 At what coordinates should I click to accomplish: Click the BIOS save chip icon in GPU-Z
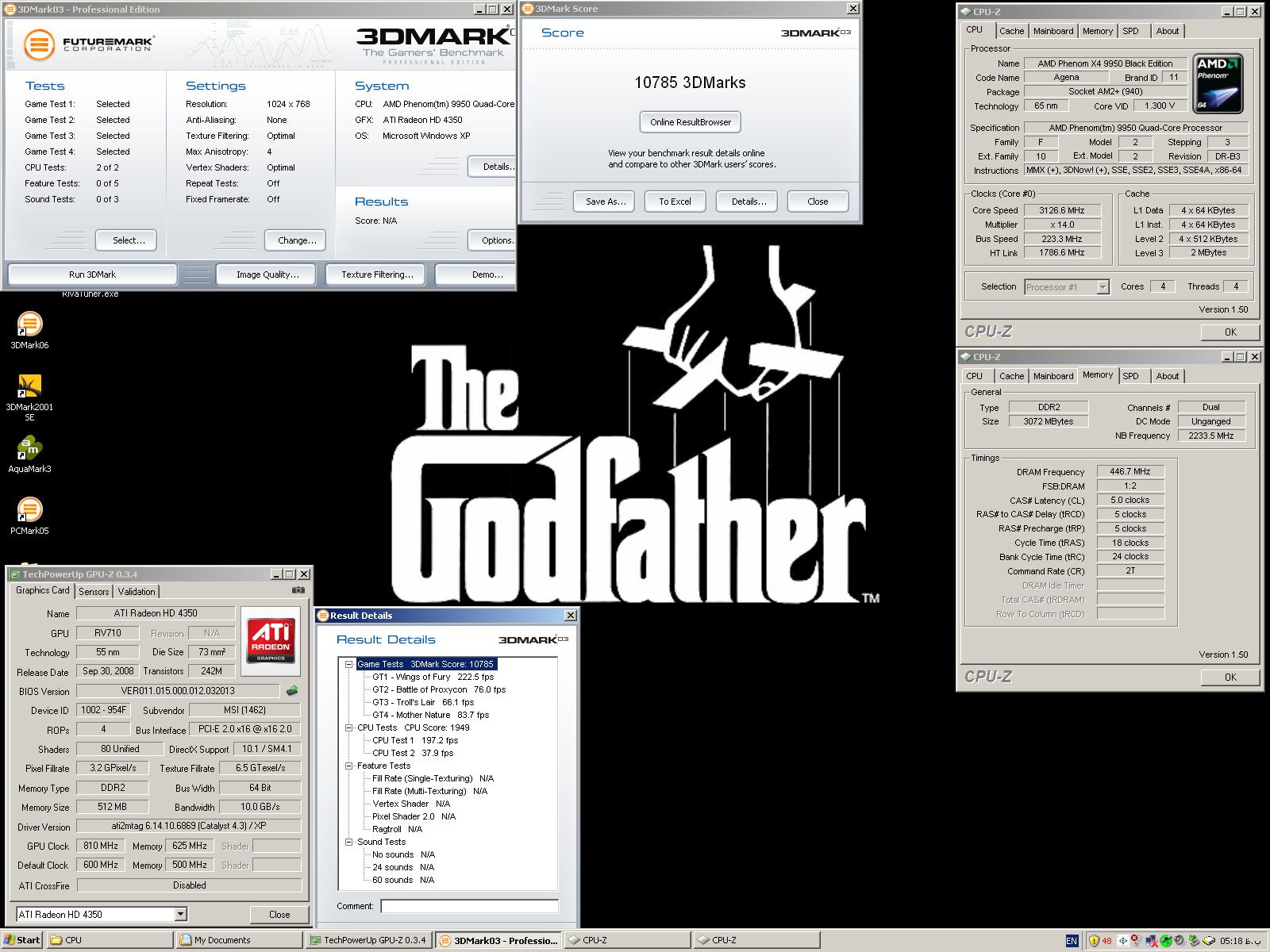pos(292,691)
